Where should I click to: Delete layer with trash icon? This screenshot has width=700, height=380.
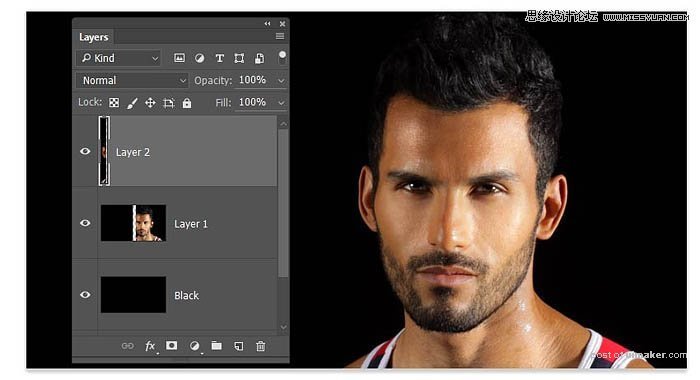click(261, 346)
